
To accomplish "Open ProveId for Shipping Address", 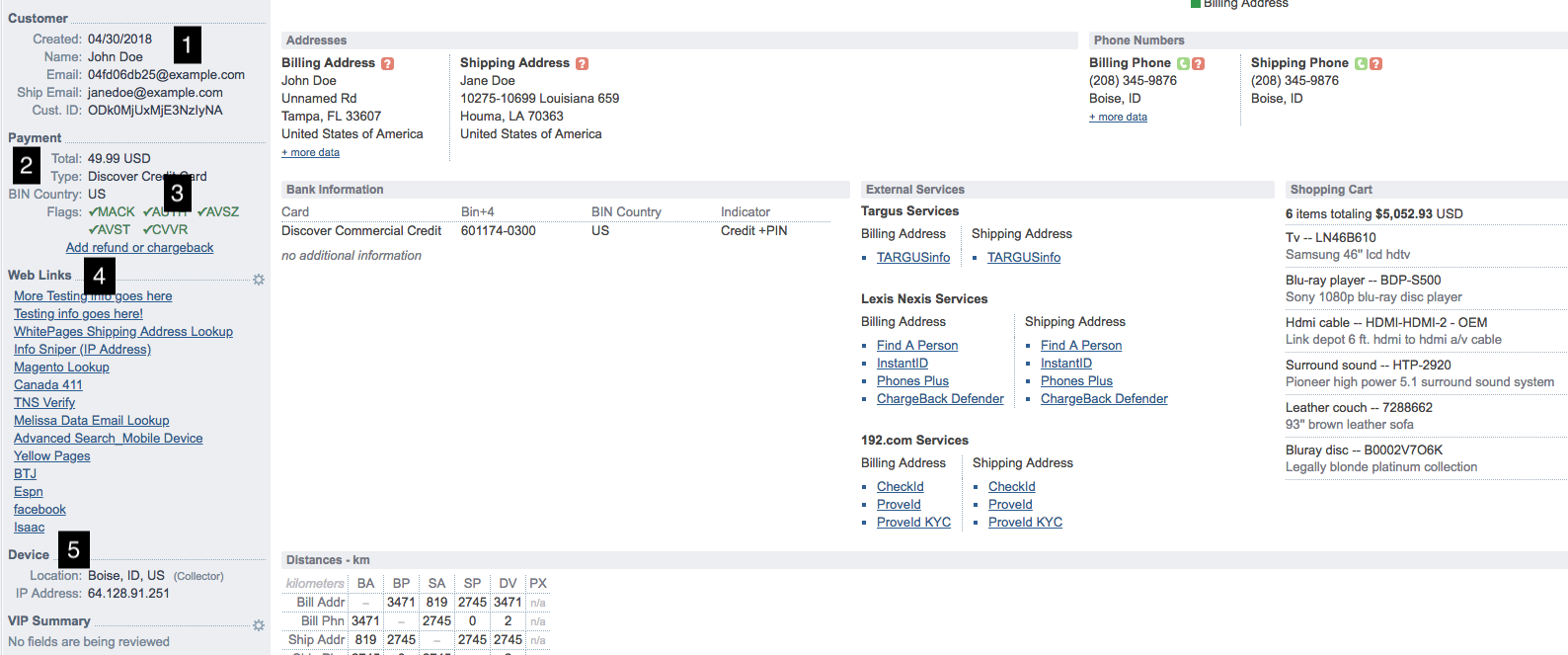I will (1010, 505).
